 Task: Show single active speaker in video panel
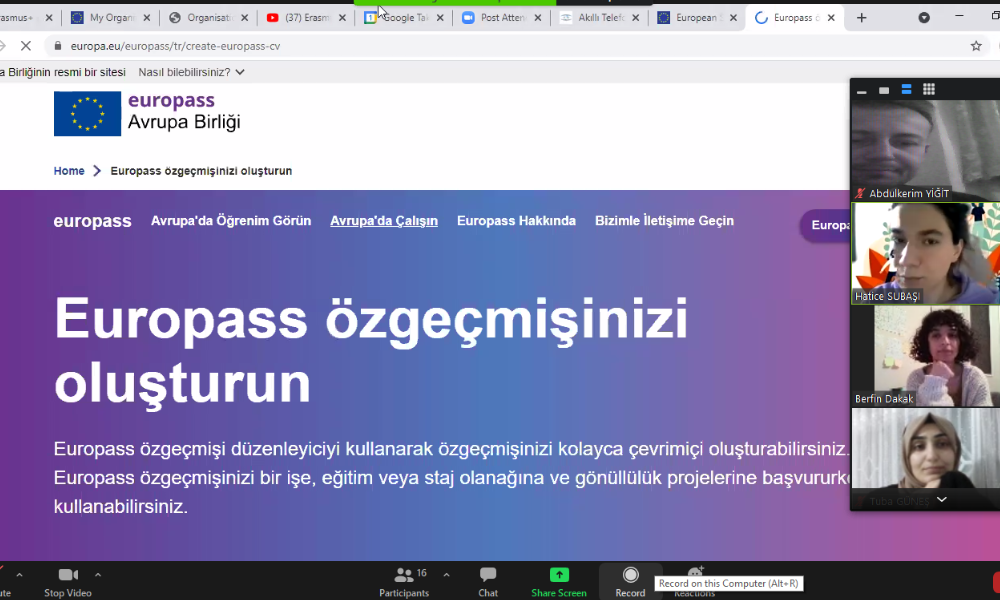coord(883,90)
